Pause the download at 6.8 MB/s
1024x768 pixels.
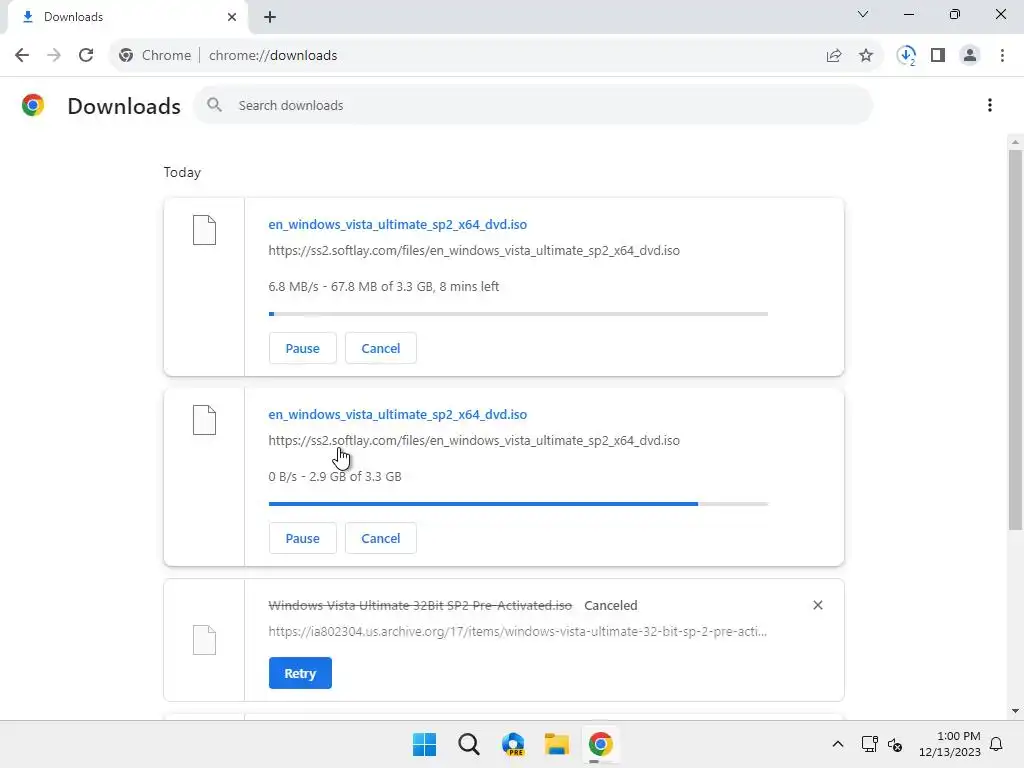pyautogui.click(x=302, y=348)
